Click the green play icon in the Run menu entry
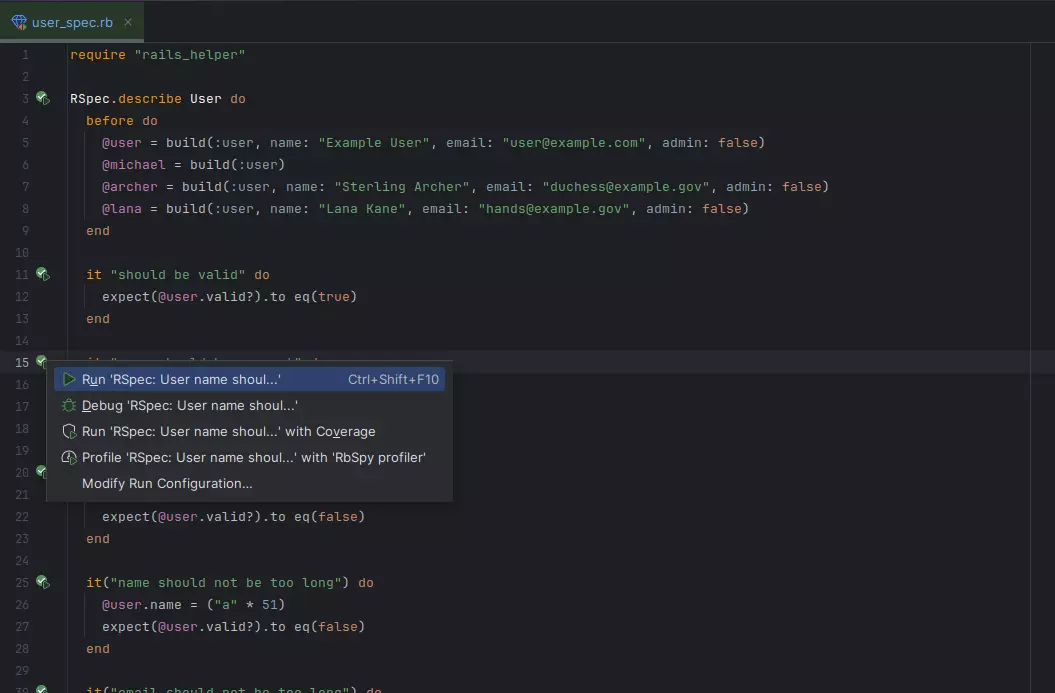 point(69,380)
